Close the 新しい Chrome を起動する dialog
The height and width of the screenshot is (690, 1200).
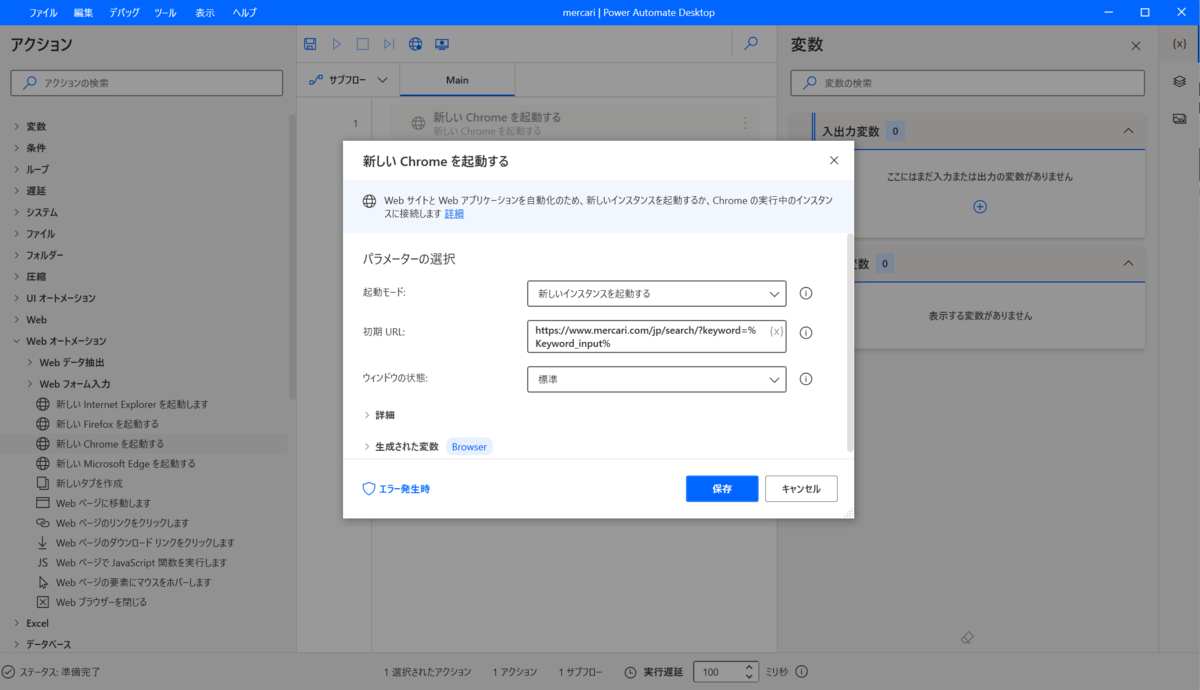[834, 160]
